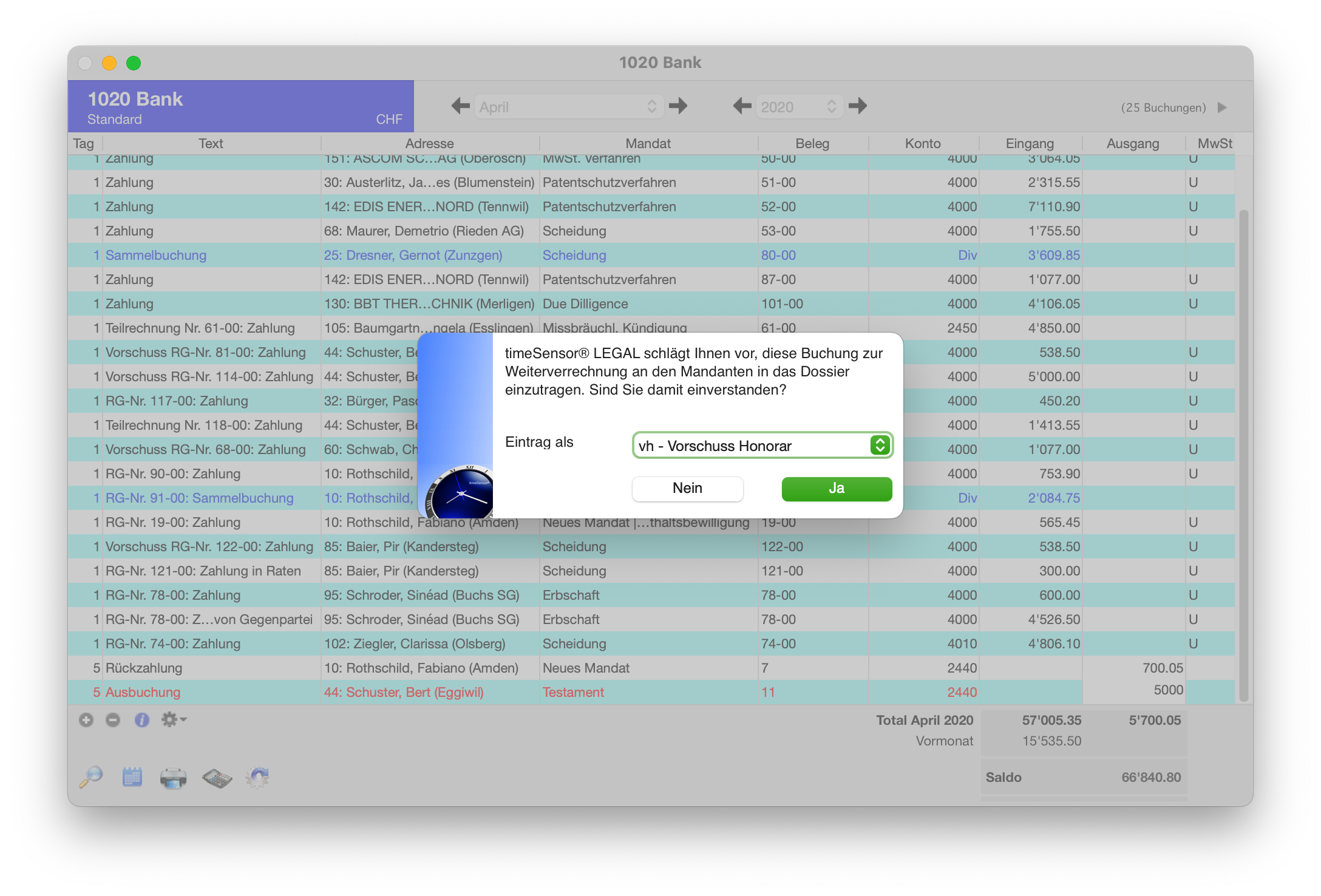This screenshot has width=1321, height=896.
Task: Go to next month arrow
Action: click(x=678, y=106)
